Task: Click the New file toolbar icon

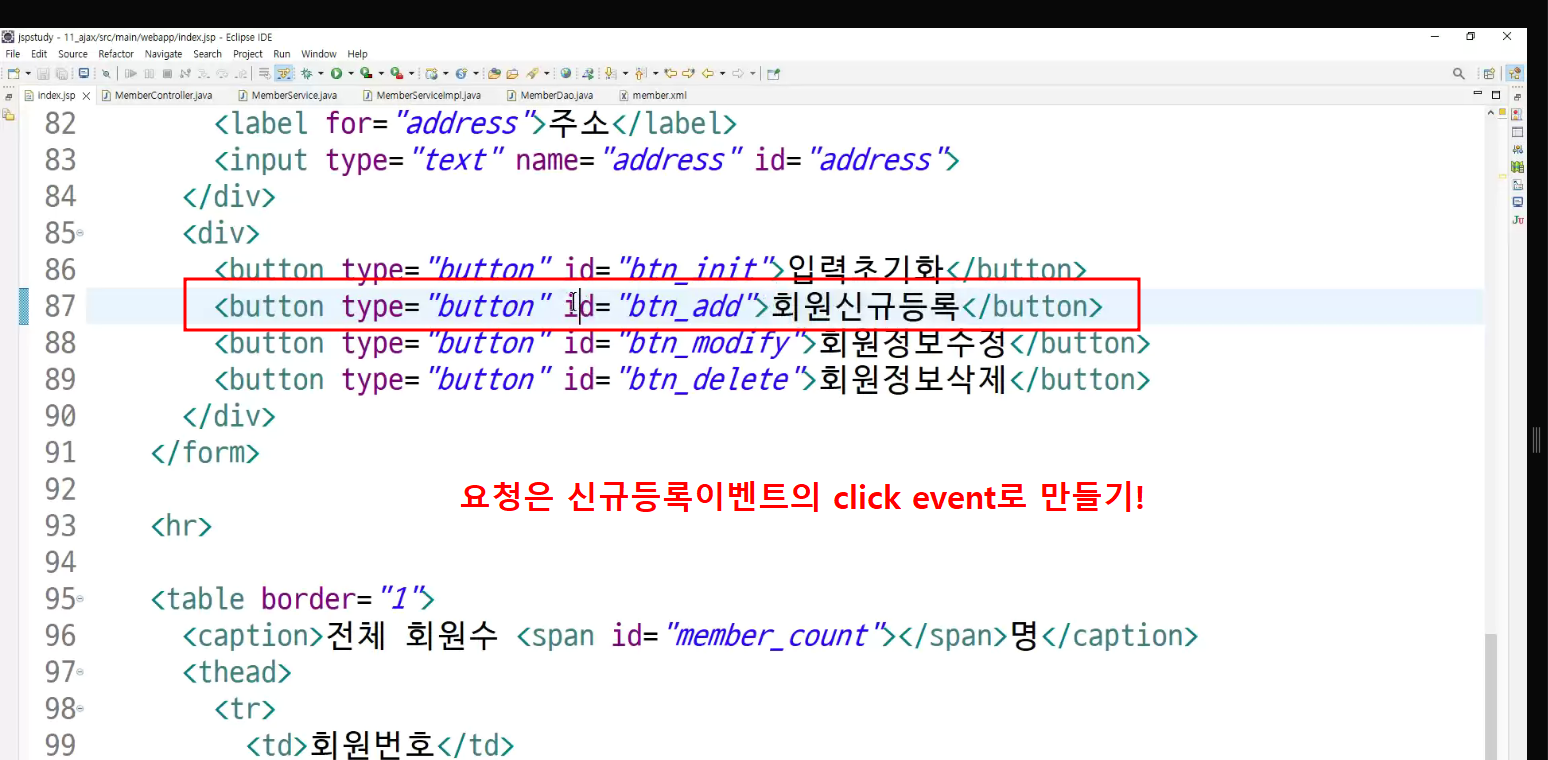Action: pos(13,73)
